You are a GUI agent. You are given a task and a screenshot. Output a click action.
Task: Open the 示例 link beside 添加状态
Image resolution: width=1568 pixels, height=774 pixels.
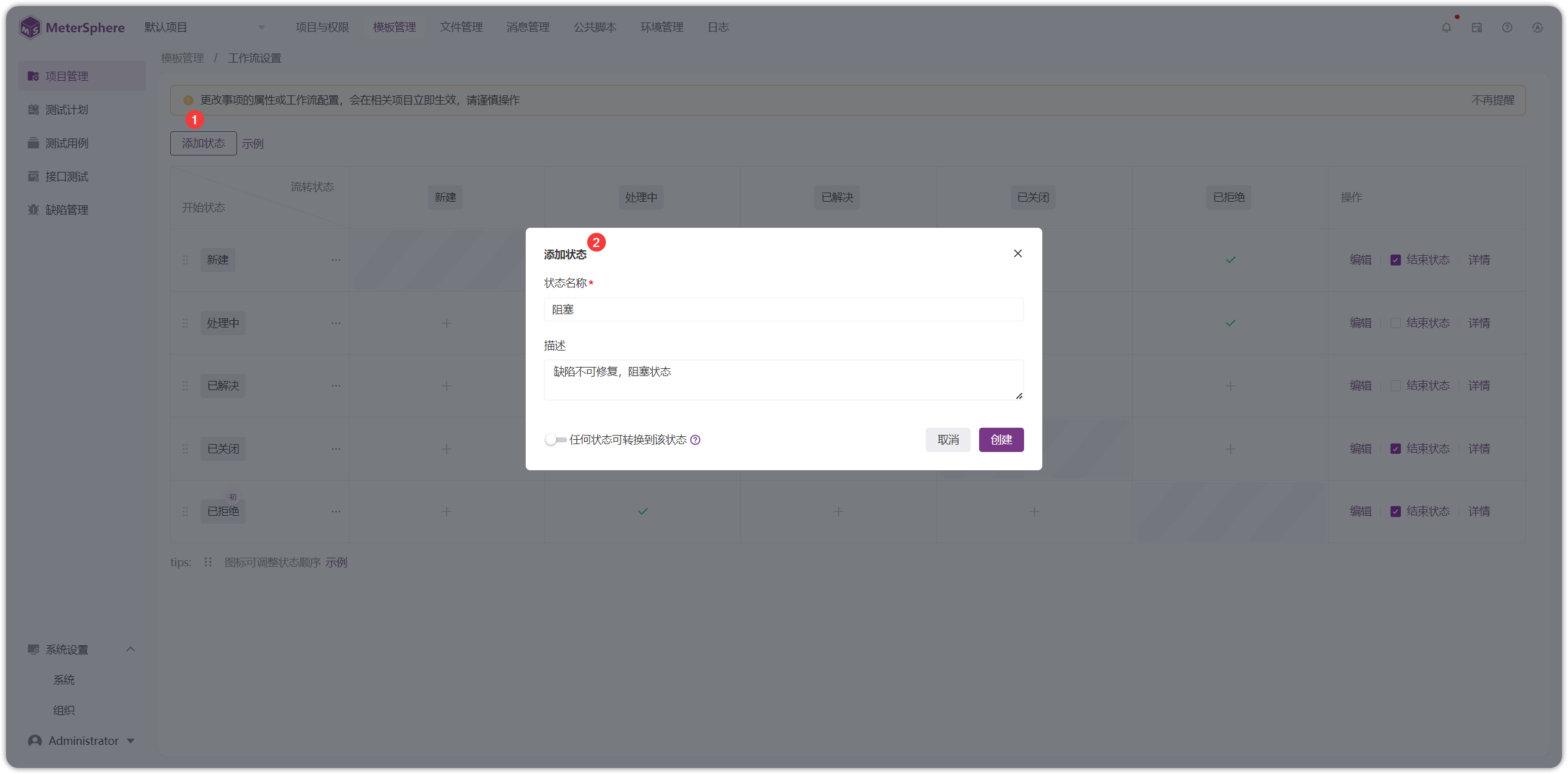pyautogui.click(x=253, y=144)
